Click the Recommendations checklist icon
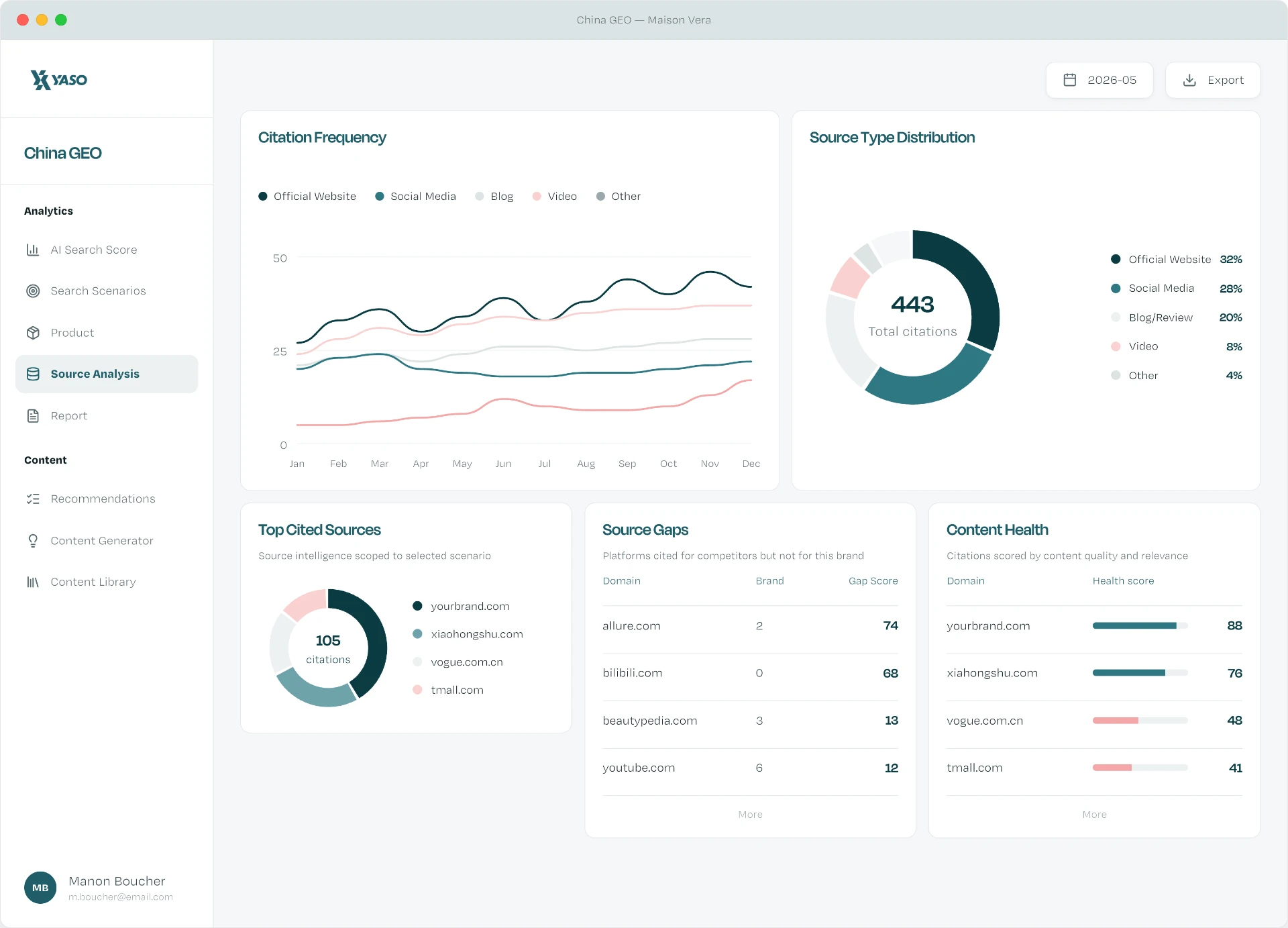This screenshot has width=1288, height=928. click(x=33, y=499)
